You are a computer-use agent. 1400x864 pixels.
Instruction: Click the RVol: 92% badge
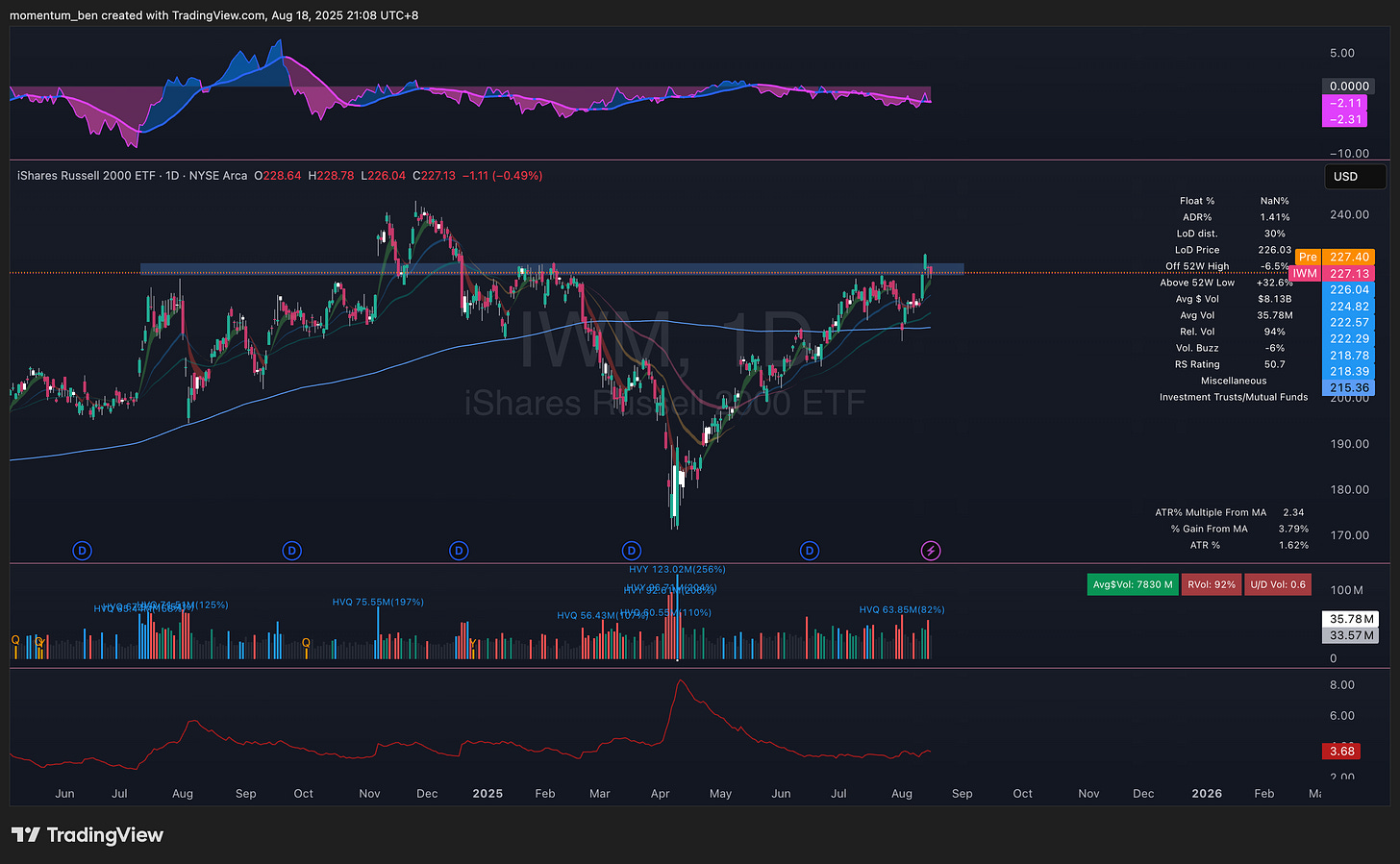(x=1211, y=584)
